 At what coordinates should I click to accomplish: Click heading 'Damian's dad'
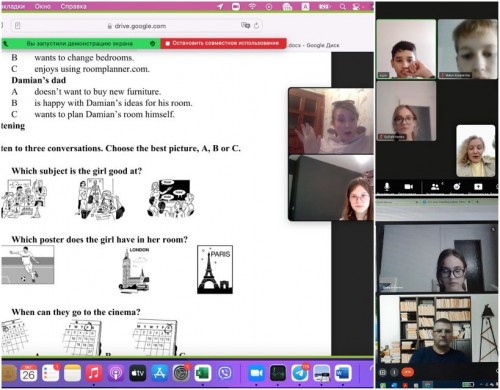click(x=39, y=80)
